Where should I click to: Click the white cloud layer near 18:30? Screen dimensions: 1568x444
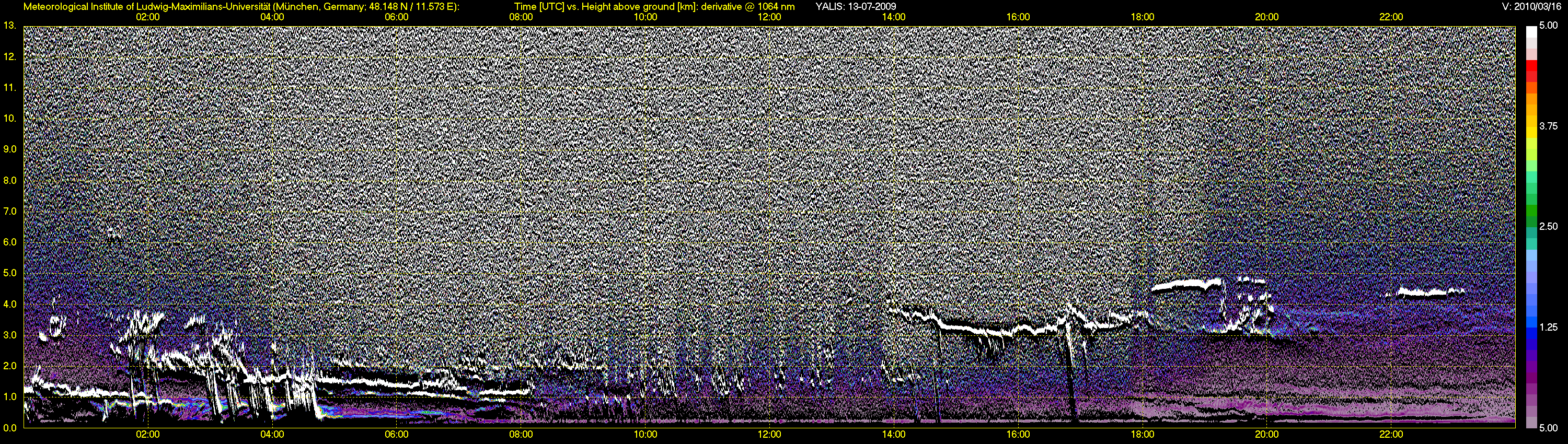pos(1187,285)
